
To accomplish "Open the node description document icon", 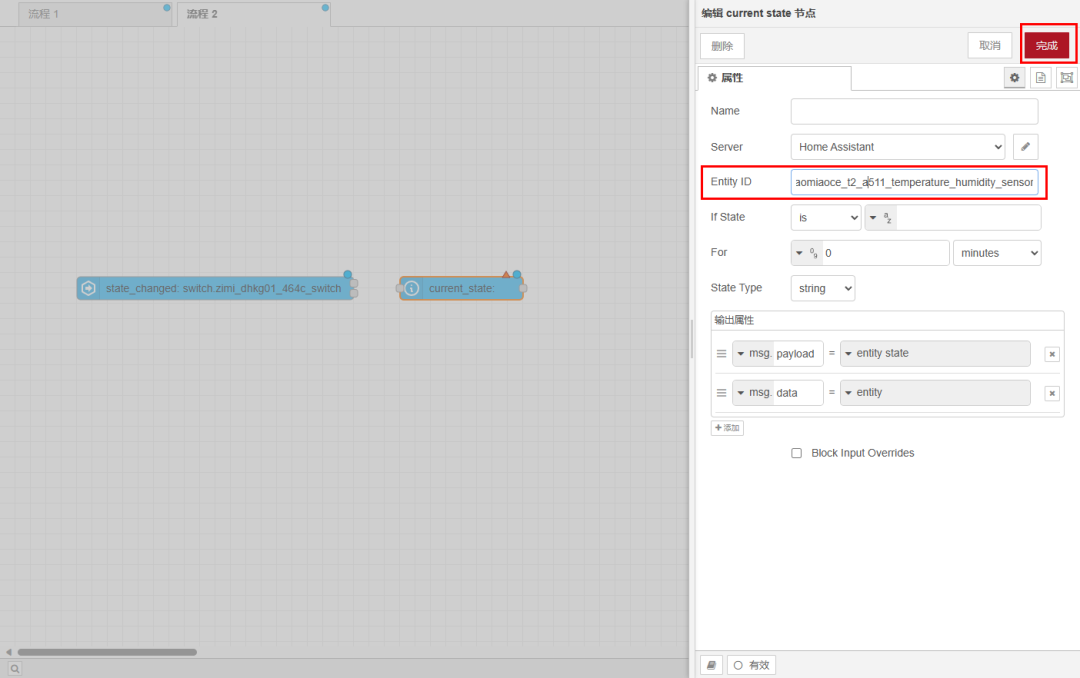I will coord(1040,78).
